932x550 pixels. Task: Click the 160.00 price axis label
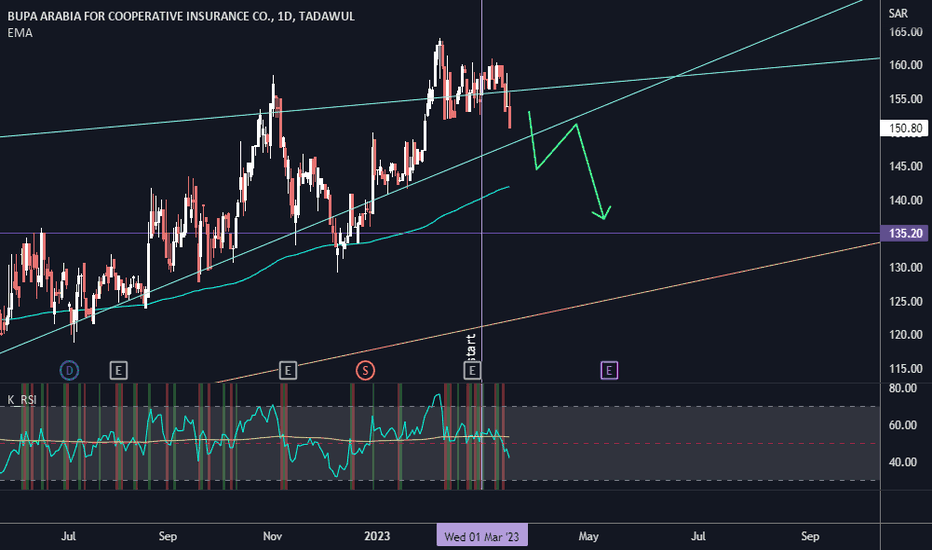click(x=906, y=65)
